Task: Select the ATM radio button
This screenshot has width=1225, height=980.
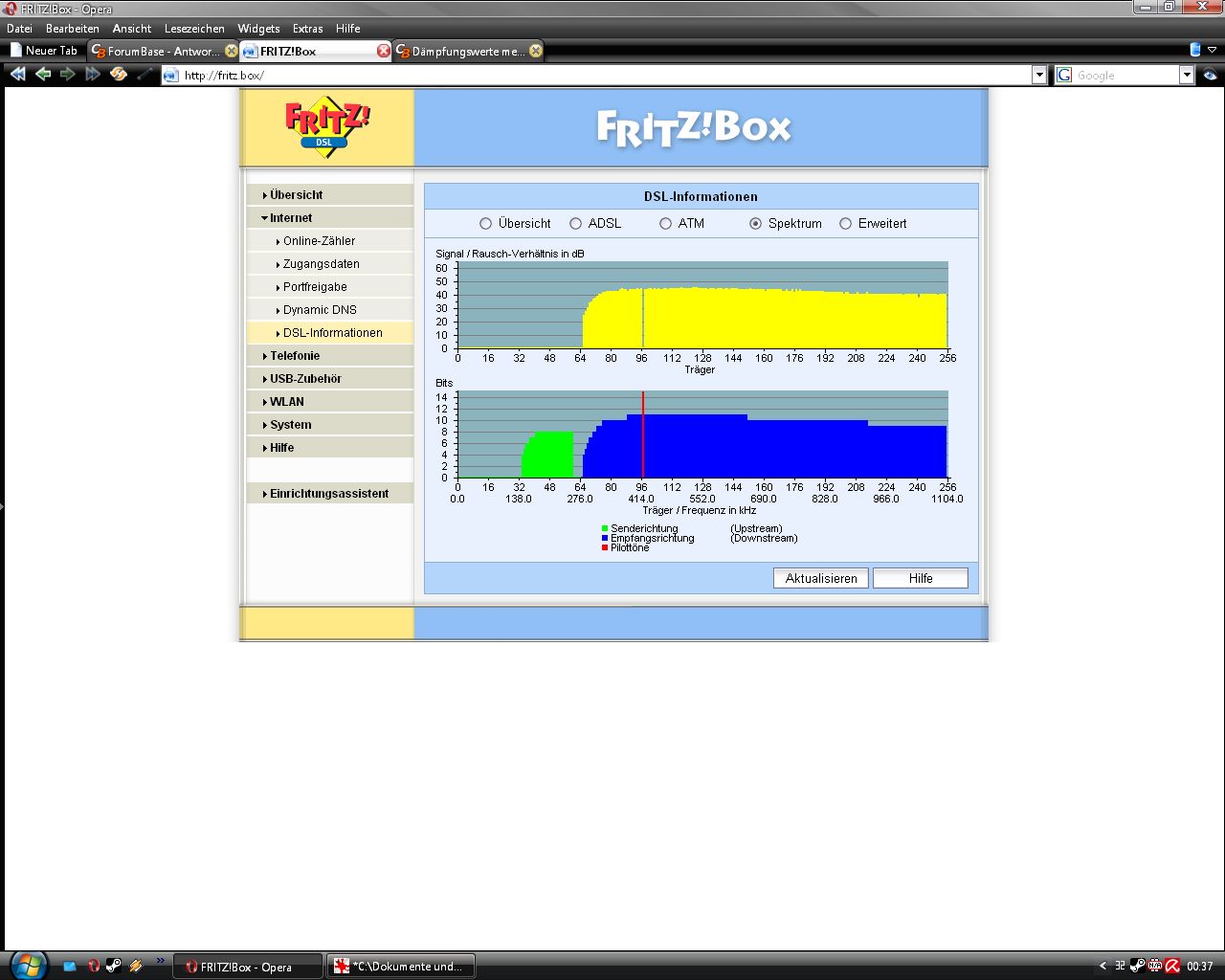Action: (665, 223)
